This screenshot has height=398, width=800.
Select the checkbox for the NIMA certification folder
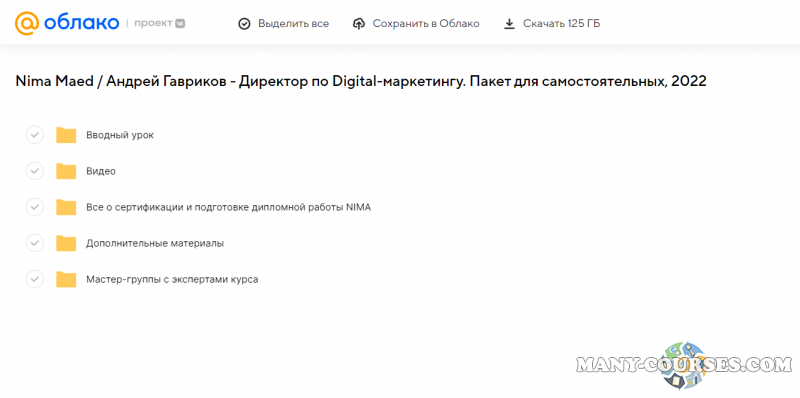[x=35, y=208]
